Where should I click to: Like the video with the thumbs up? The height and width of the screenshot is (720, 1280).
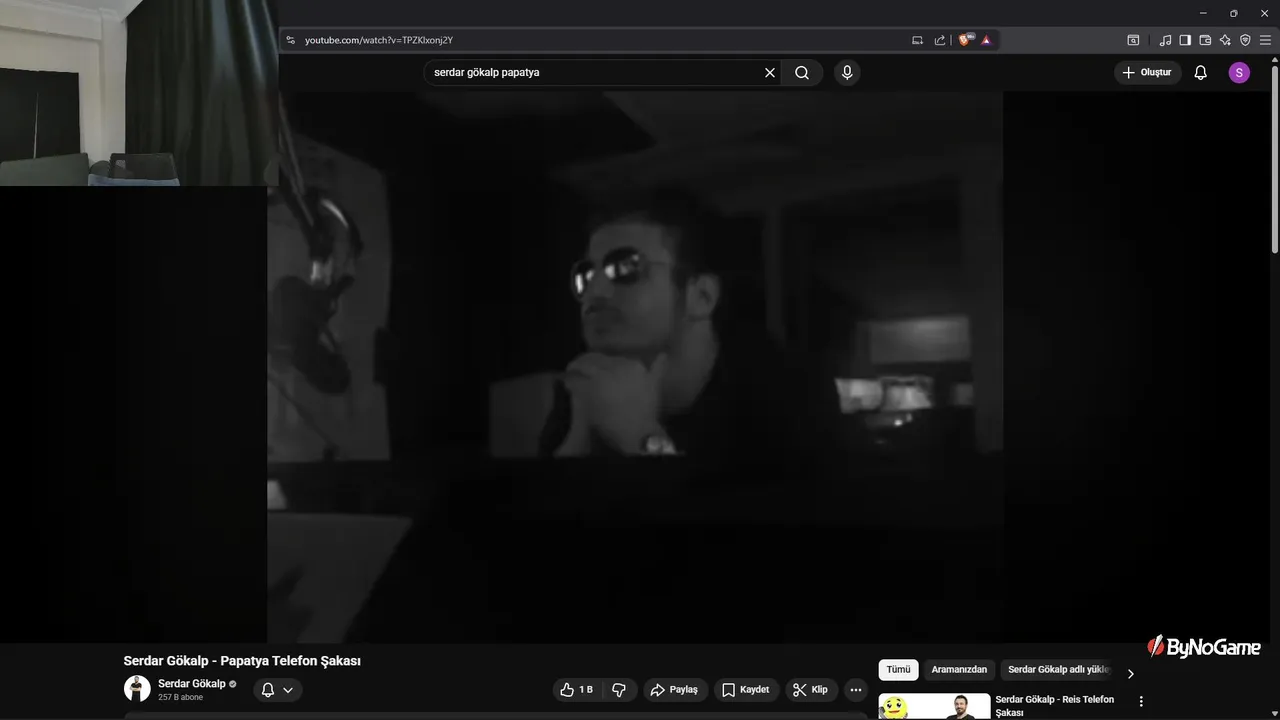coord(577,690)
